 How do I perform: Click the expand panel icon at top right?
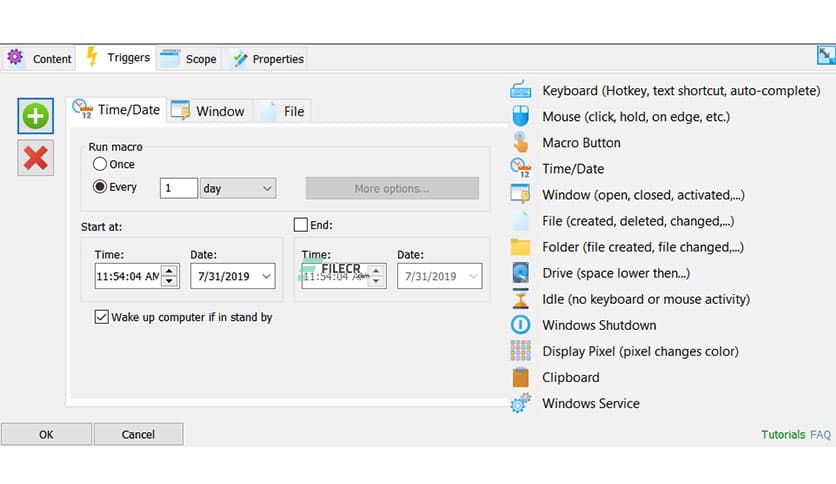[x=826, y=55]
